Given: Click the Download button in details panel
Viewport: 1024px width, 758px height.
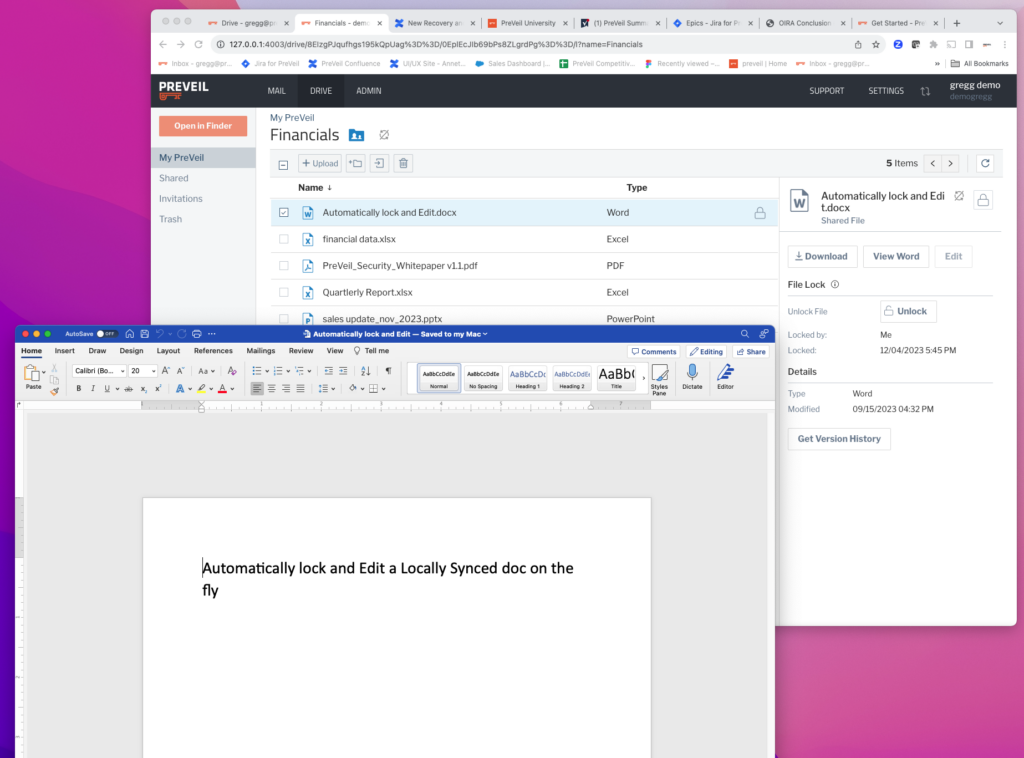Looking at the screenshot, I should pyautogui.click(x=822, y=256).
